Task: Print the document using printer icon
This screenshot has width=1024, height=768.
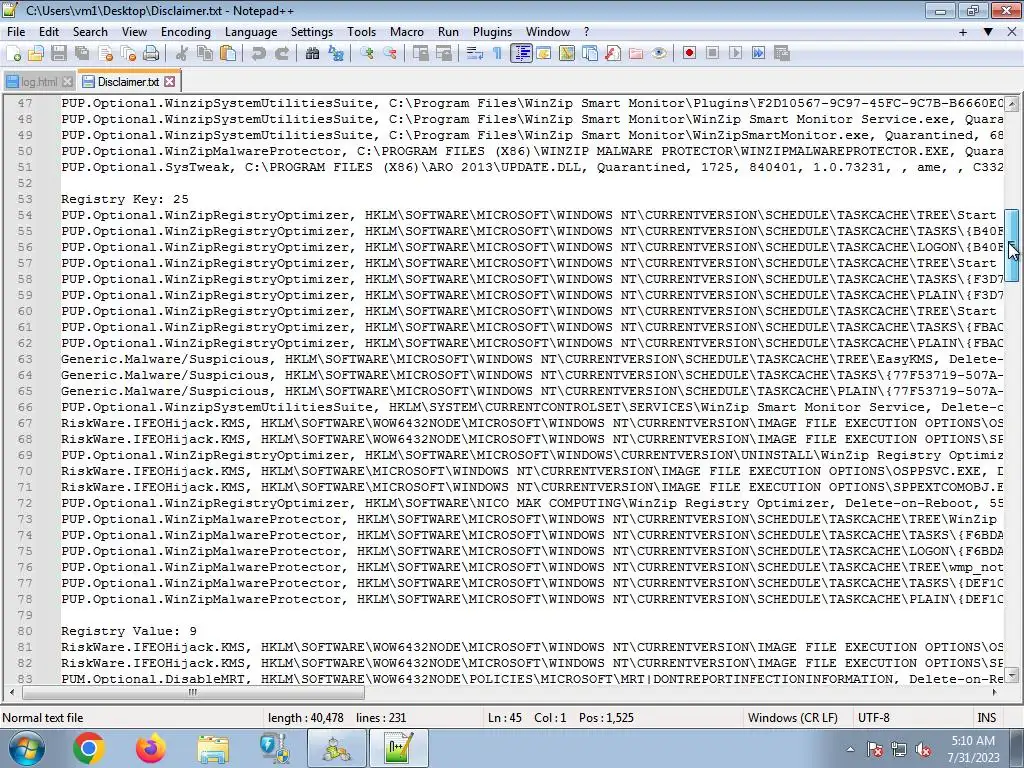Action: point(151,54)
